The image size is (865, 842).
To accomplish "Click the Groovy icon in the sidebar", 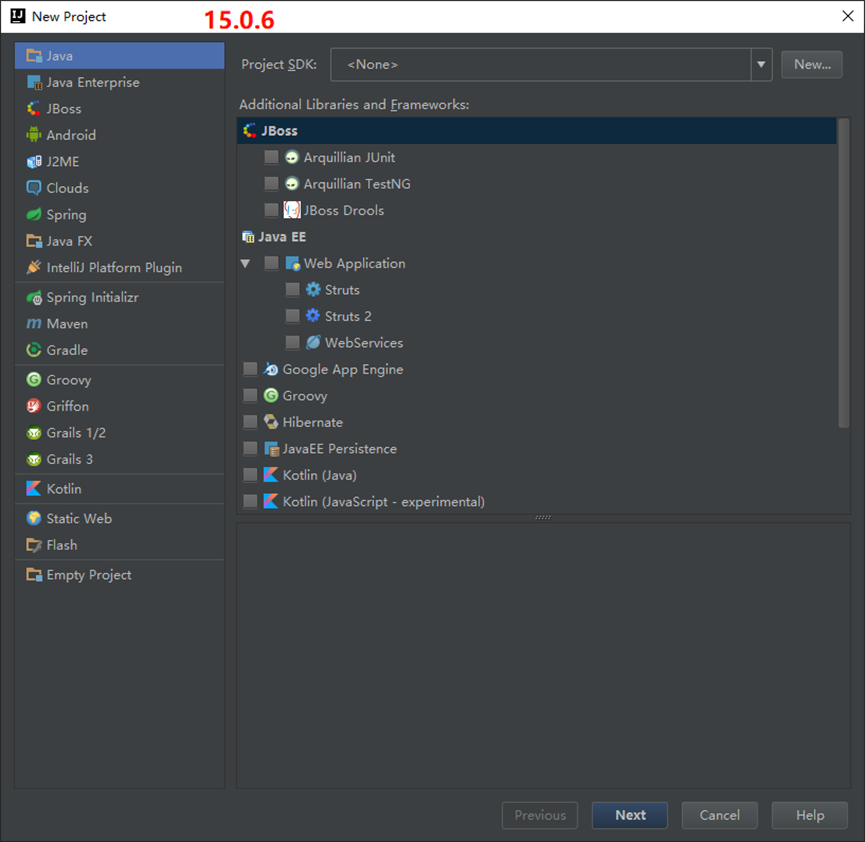I will [34, 380].
